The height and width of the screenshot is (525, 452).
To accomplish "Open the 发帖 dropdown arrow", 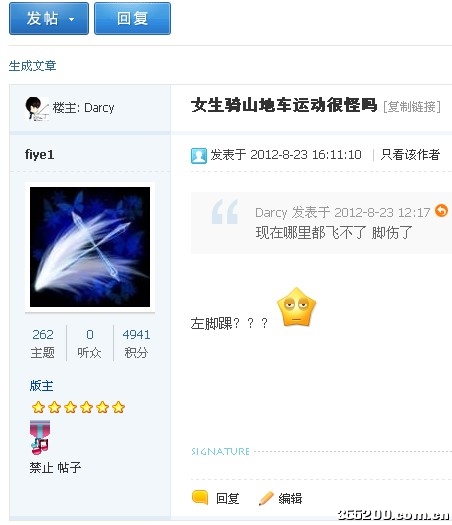I will tap(71, 19).
